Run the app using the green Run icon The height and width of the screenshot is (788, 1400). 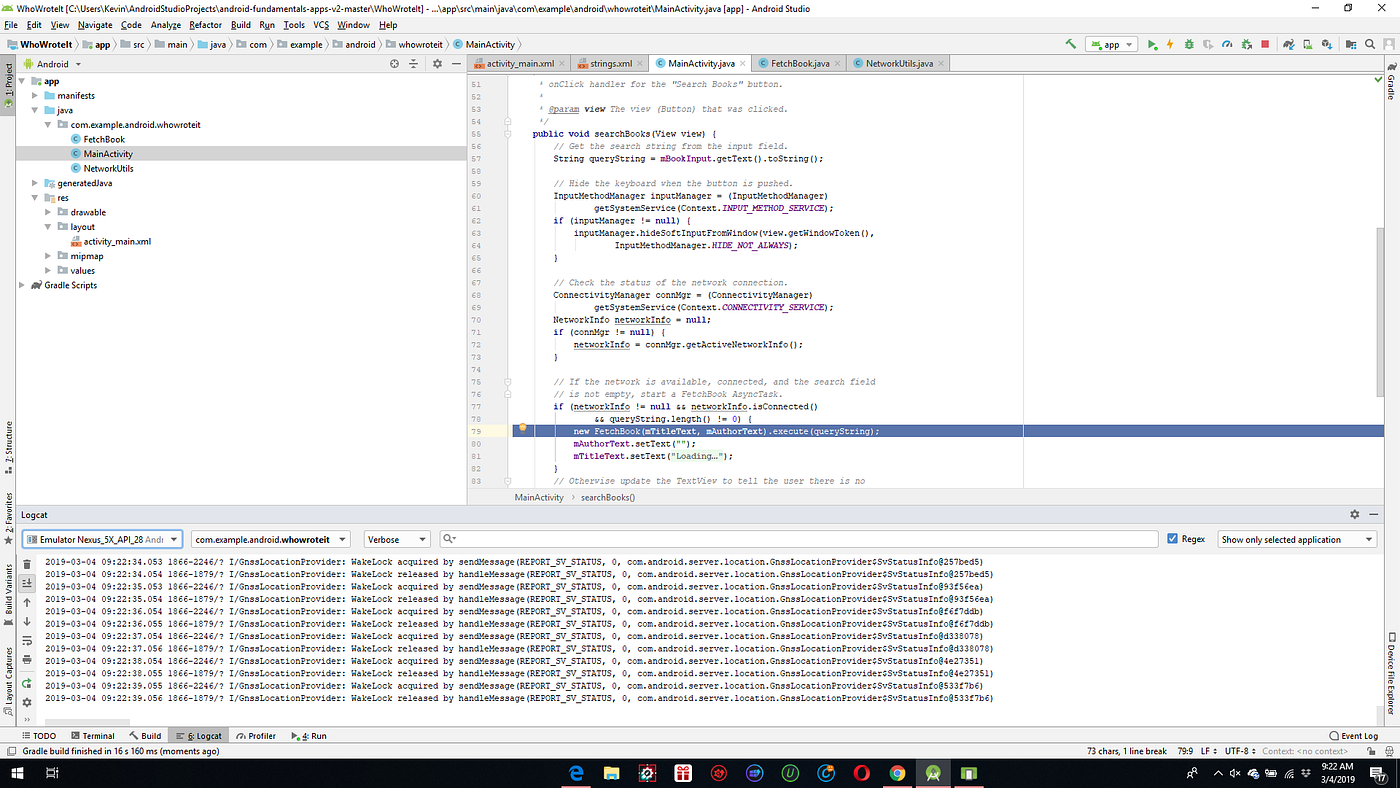click(1151, 44)
